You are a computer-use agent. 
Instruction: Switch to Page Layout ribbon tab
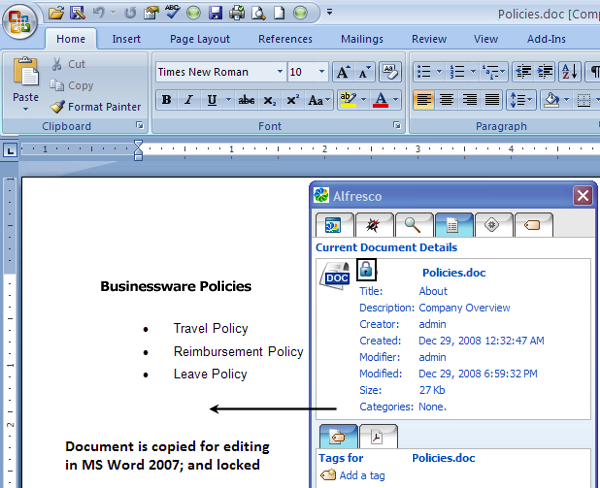coord(200,39)
